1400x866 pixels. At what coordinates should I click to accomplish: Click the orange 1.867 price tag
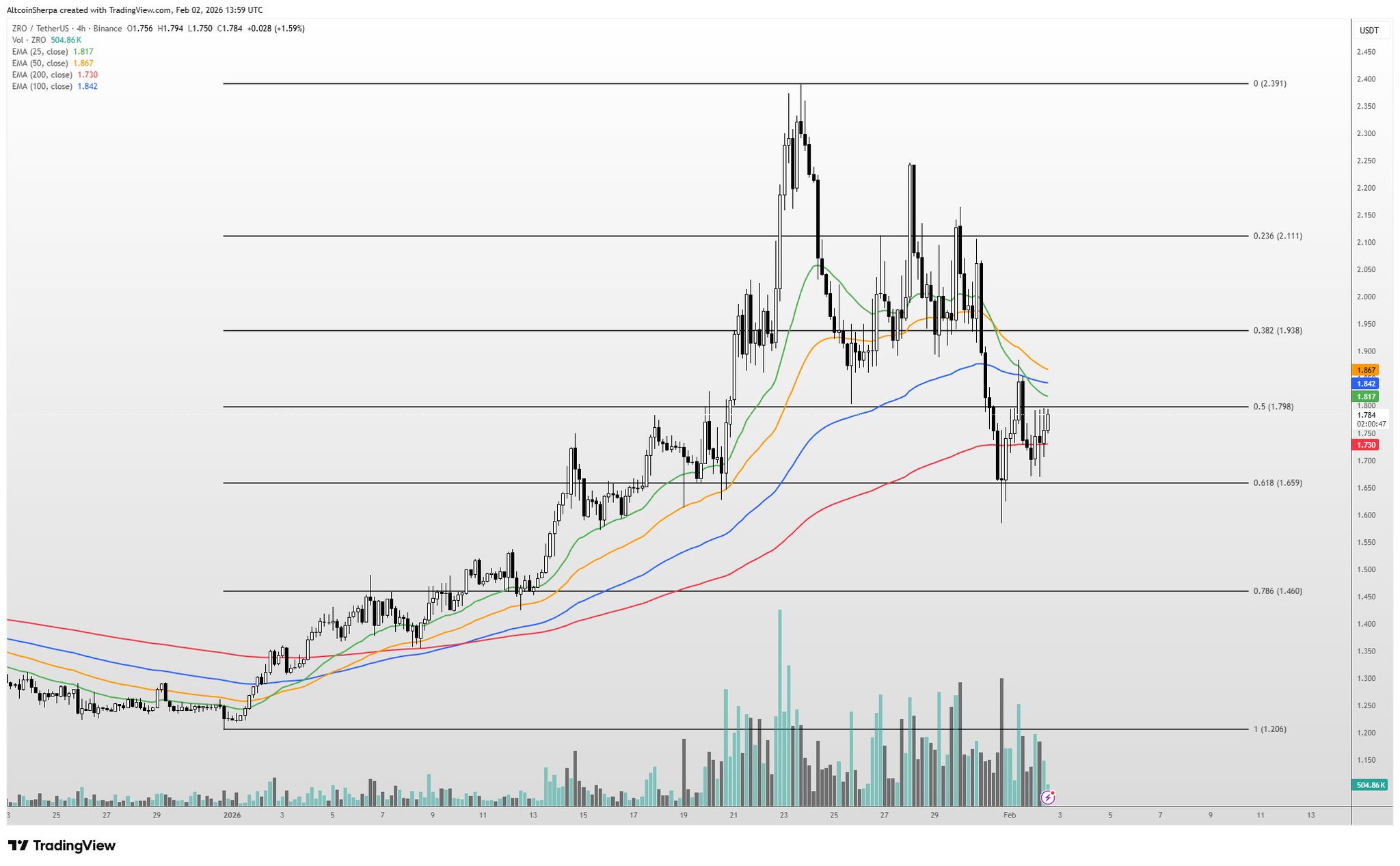point(1366,370)
